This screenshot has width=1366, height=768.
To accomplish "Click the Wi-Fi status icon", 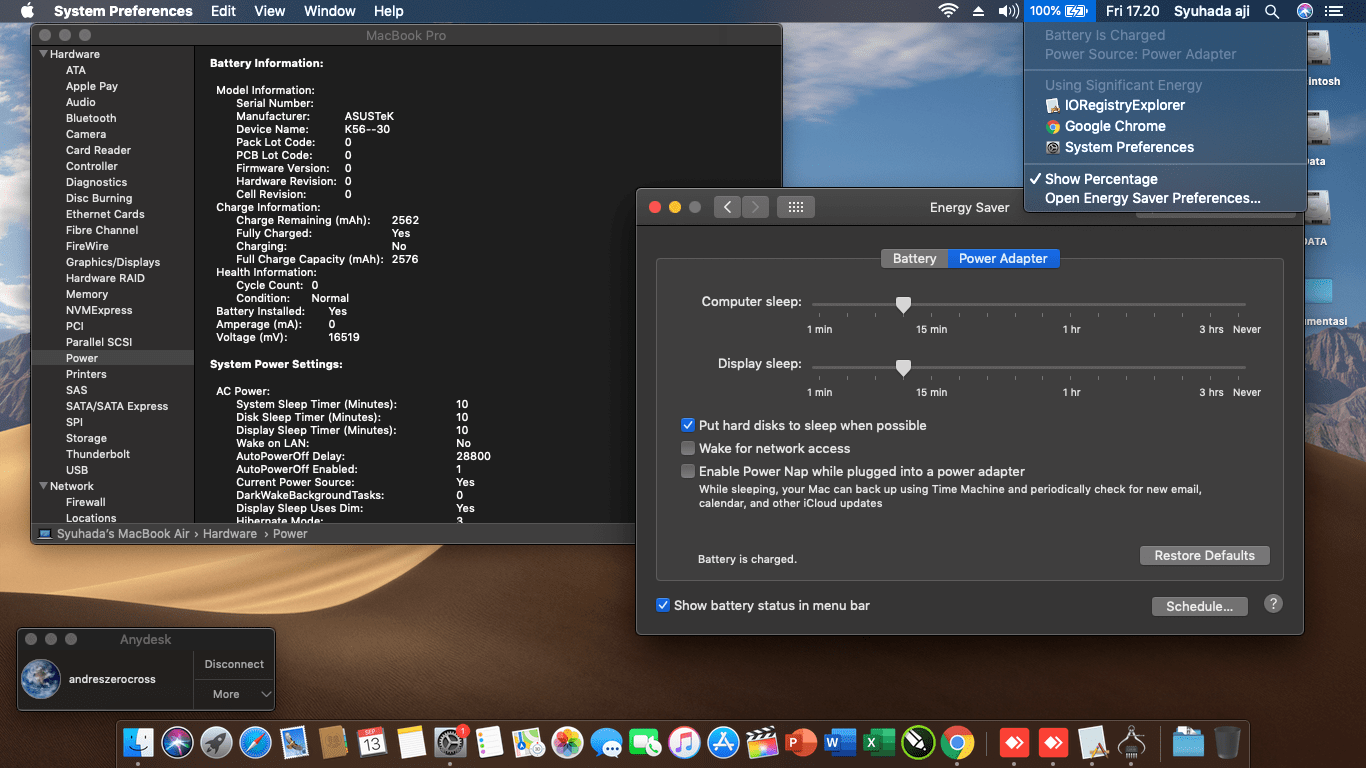I will click(x=947, y=11).
